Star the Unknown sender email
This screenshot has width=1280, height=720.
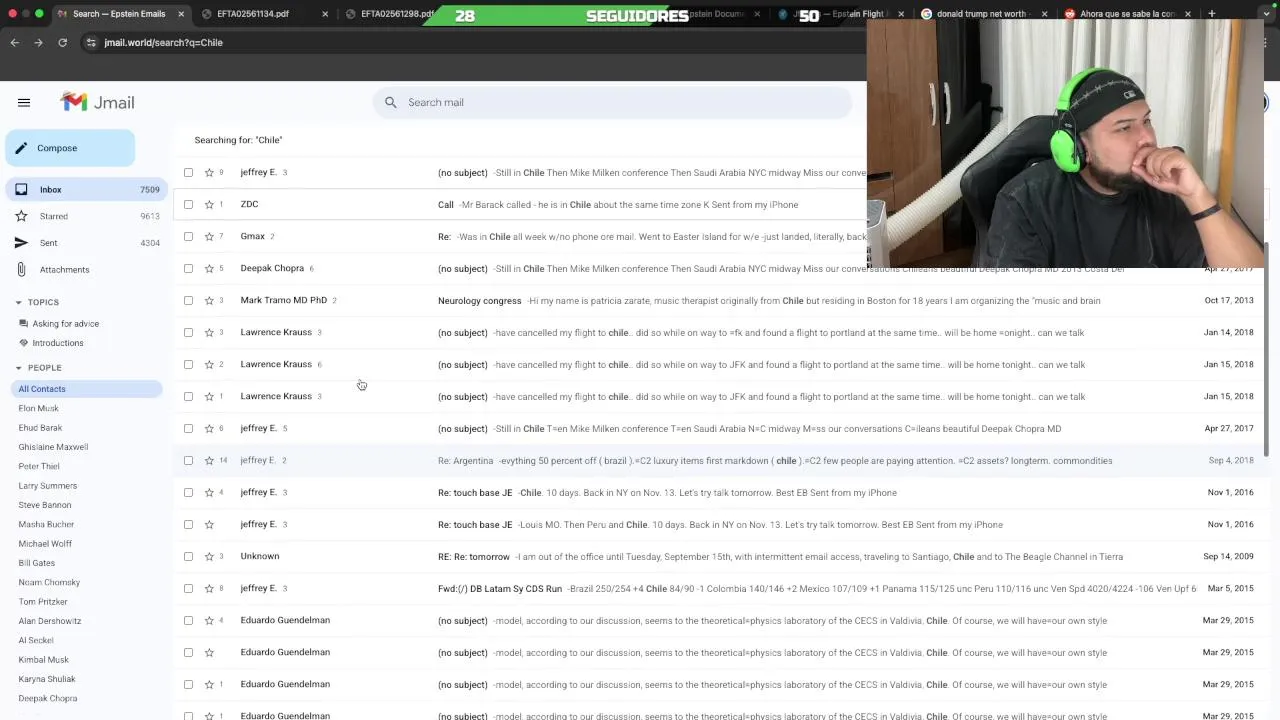[x=209, y=556]
